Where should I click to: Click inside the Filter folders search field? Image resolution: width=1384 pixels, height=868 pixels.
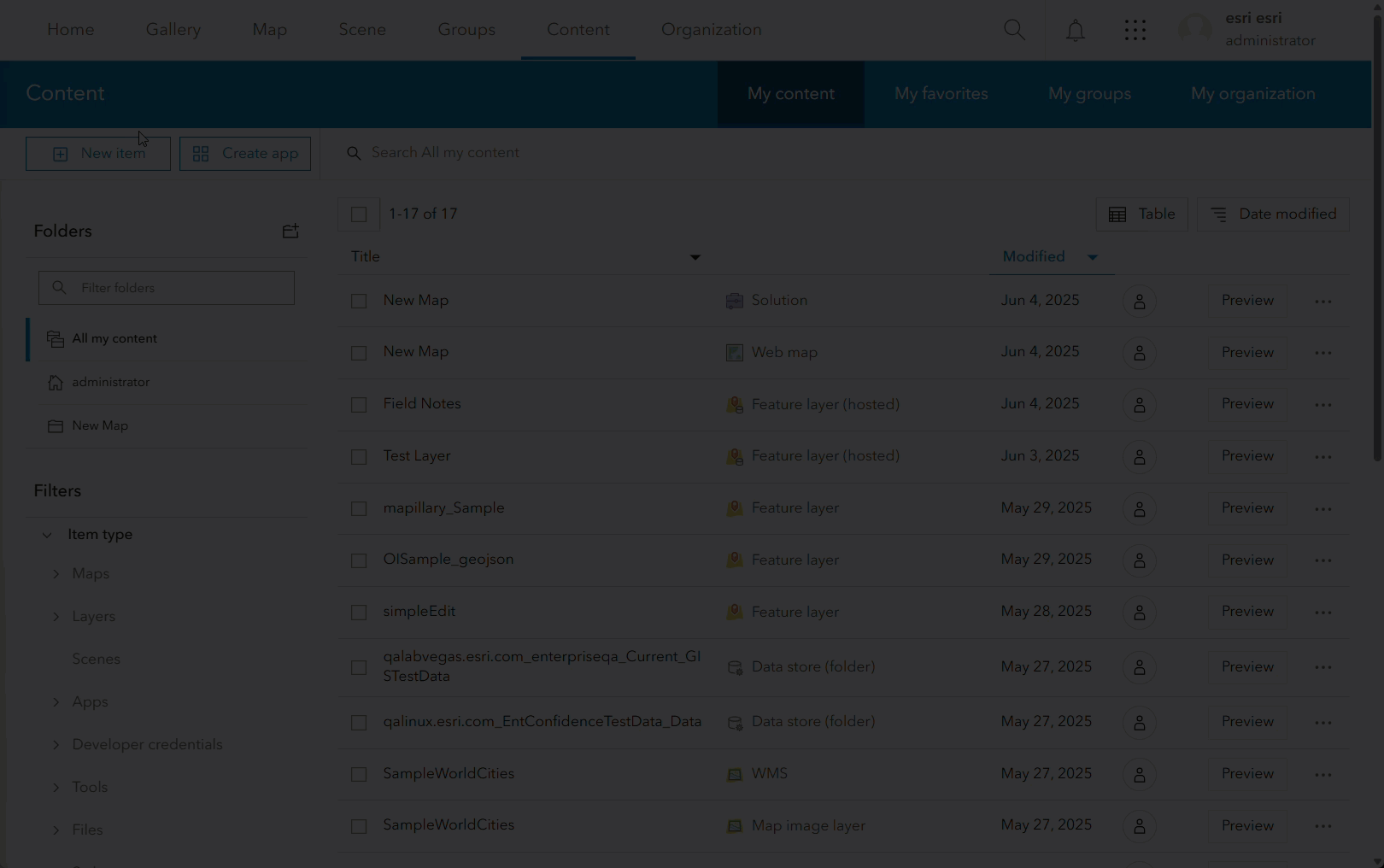click(167, 287)
